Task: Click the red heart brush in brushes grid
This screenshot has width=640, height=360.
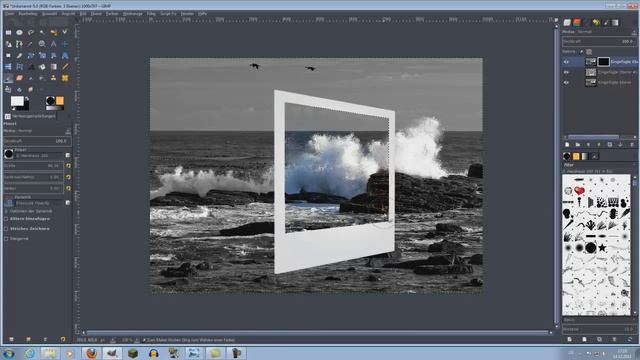Action: tap(579, 191)
